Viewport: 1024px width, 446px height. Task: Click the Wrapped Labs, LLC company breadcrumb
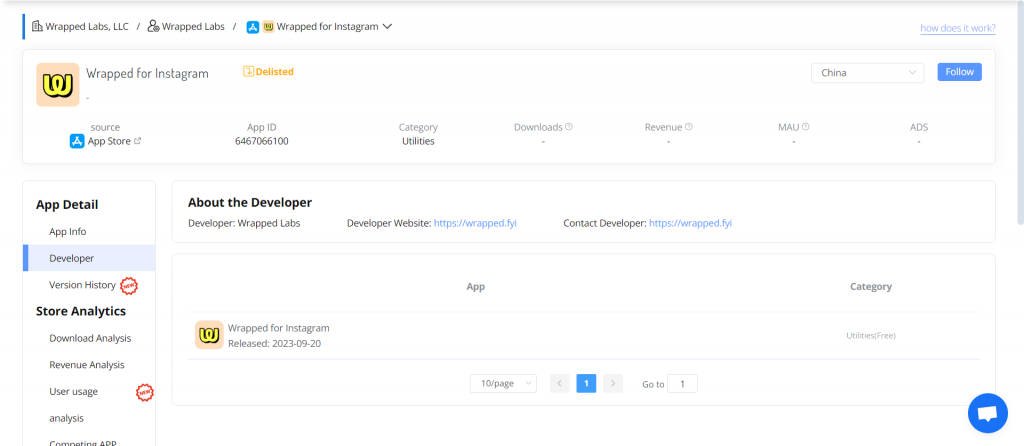click(80, 27)
